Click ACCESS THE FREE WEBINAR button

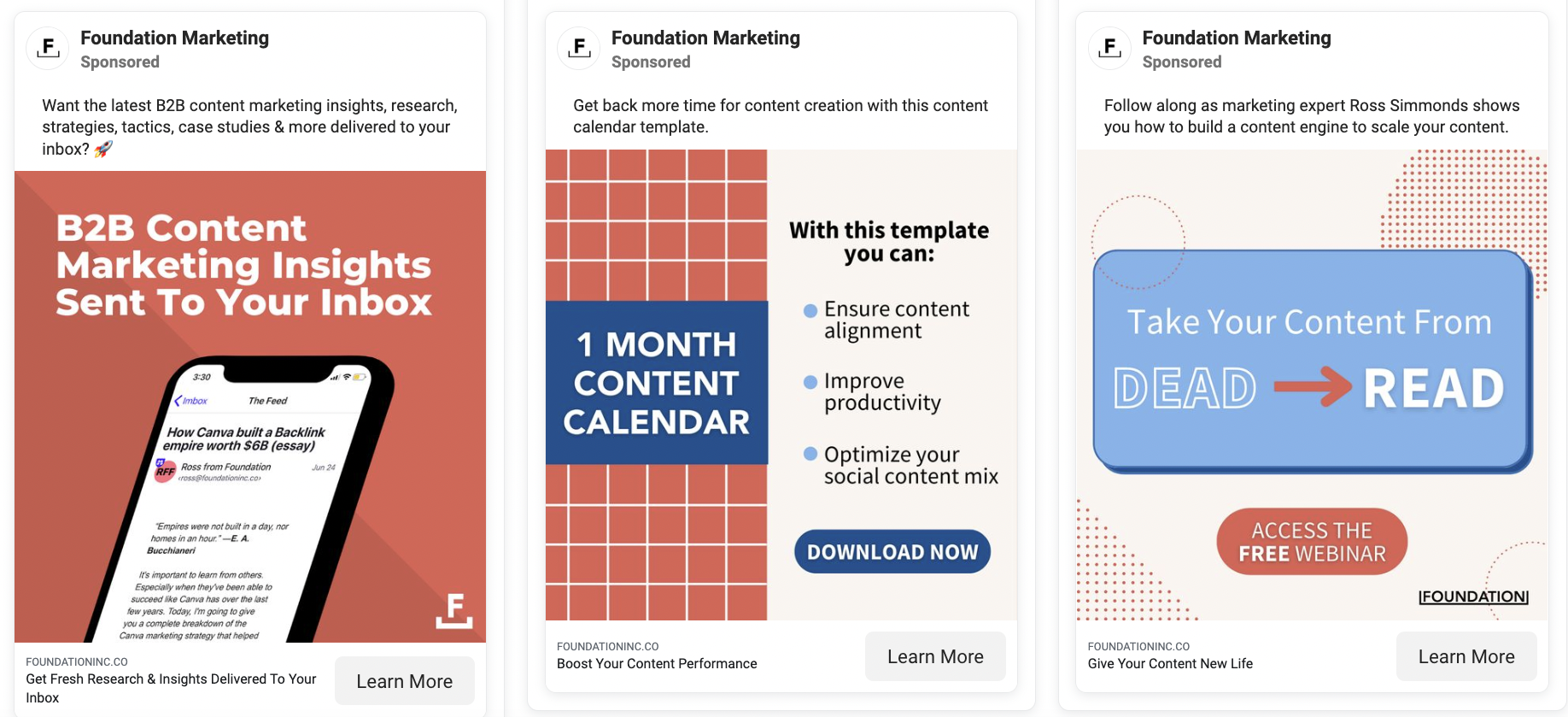click(x=1312, y=542)
